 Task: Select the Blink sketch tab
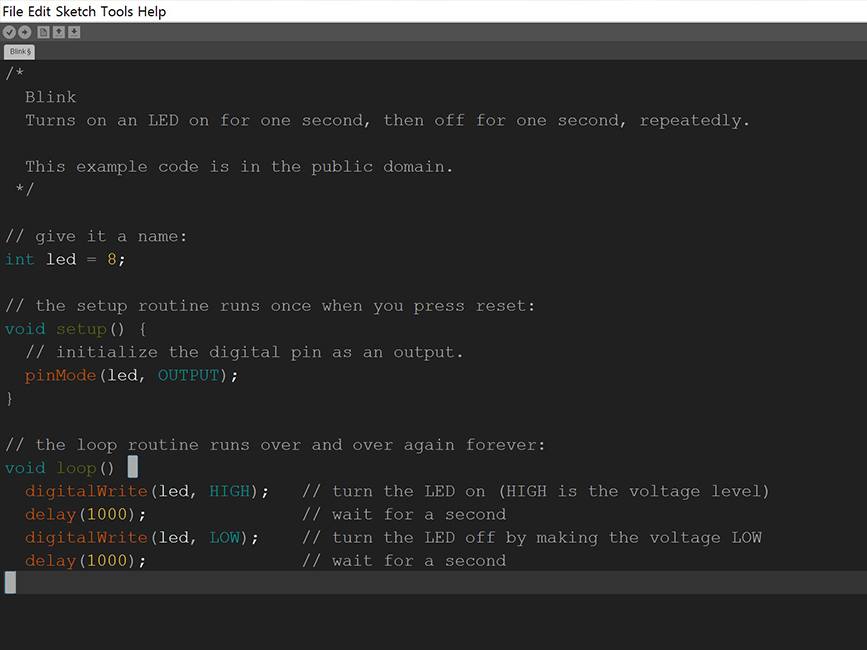pos(19,51)
